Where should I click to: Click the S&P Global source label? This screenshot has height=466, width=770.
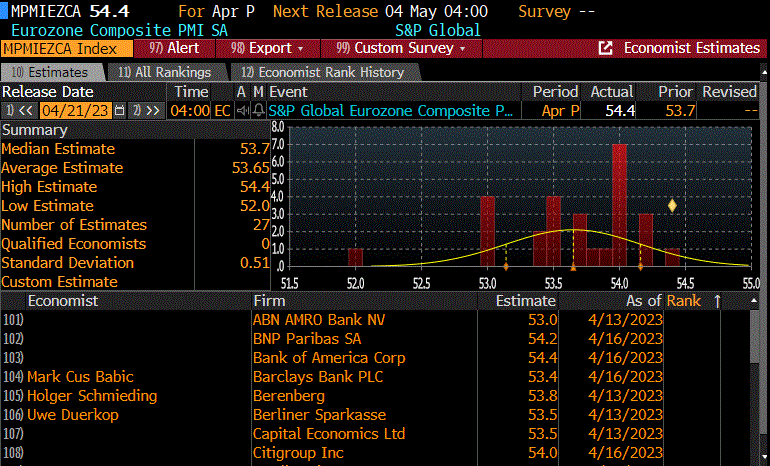click(x=438, y=30)
